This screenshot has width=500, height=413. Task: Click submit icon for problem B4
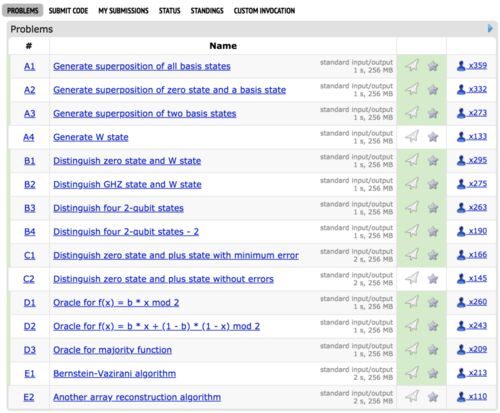412,231
